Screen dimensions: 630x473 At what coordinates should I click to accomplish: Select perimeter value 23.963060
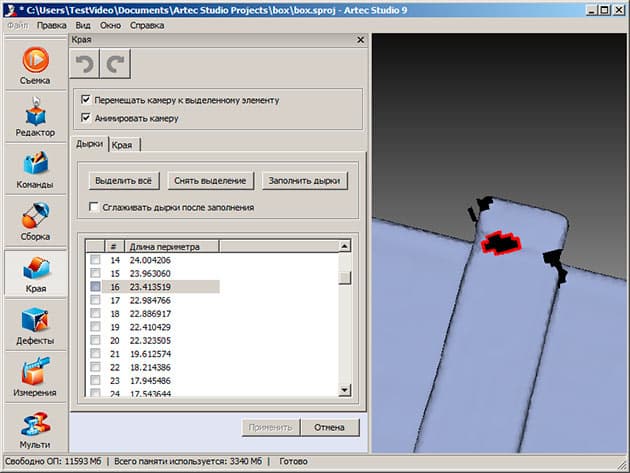(x=150, y=273)
